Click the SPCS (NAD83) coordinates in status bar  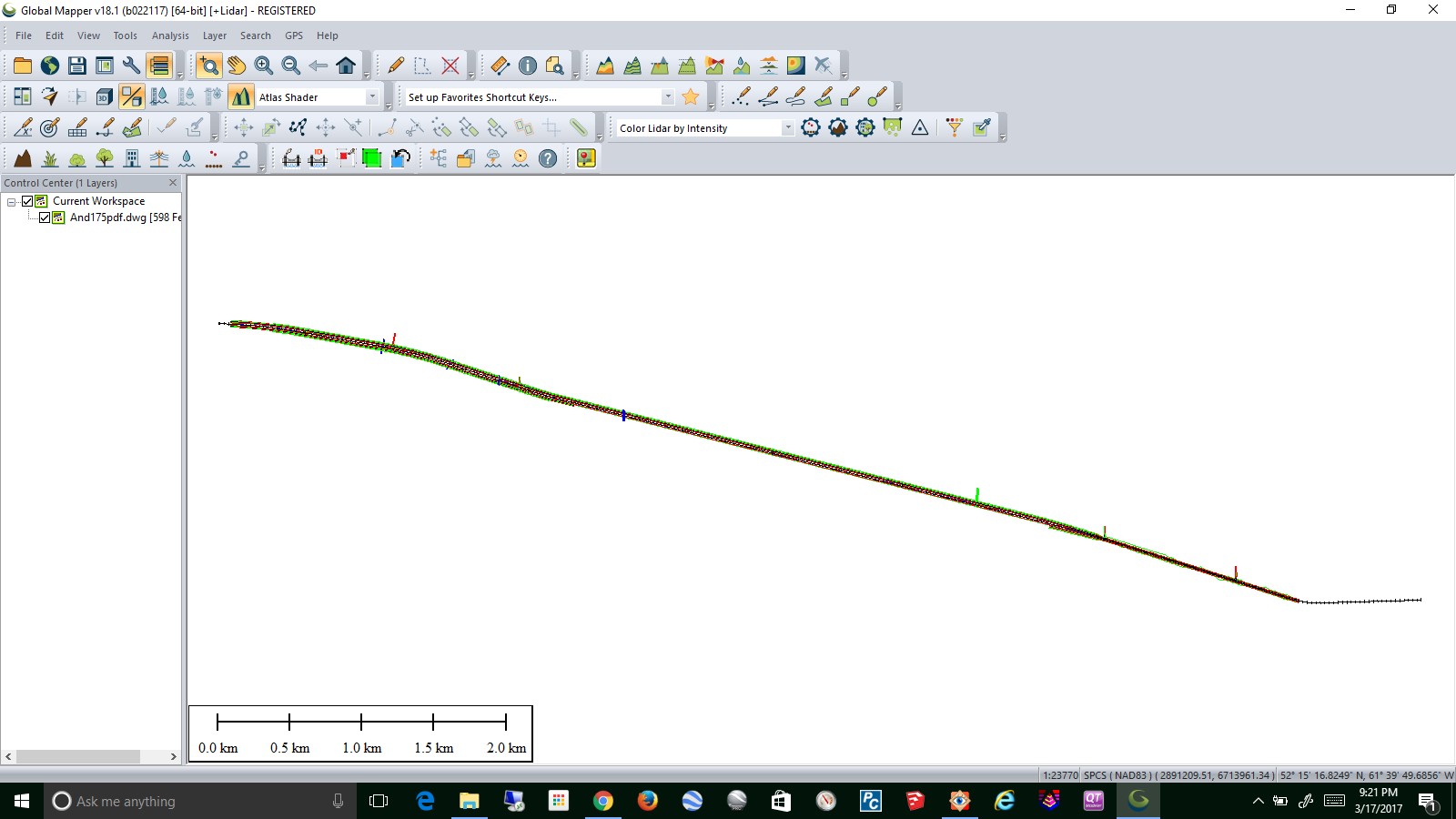point(1178,775)
